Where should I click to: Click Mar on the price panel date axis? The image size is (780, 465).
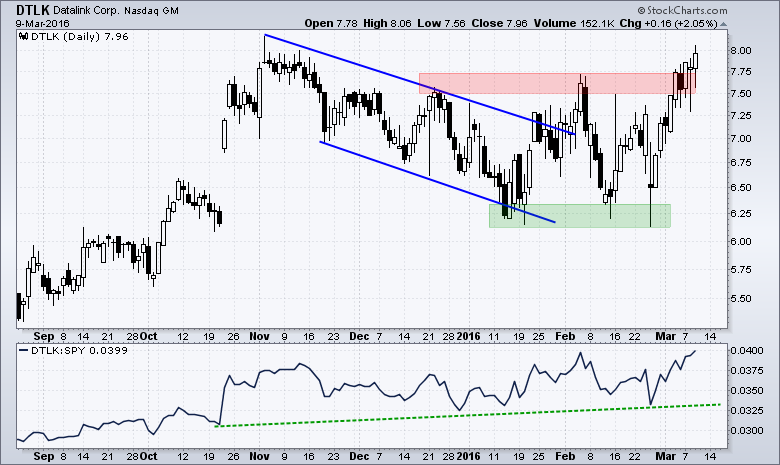pyautogui.click(x=666, y=337)
